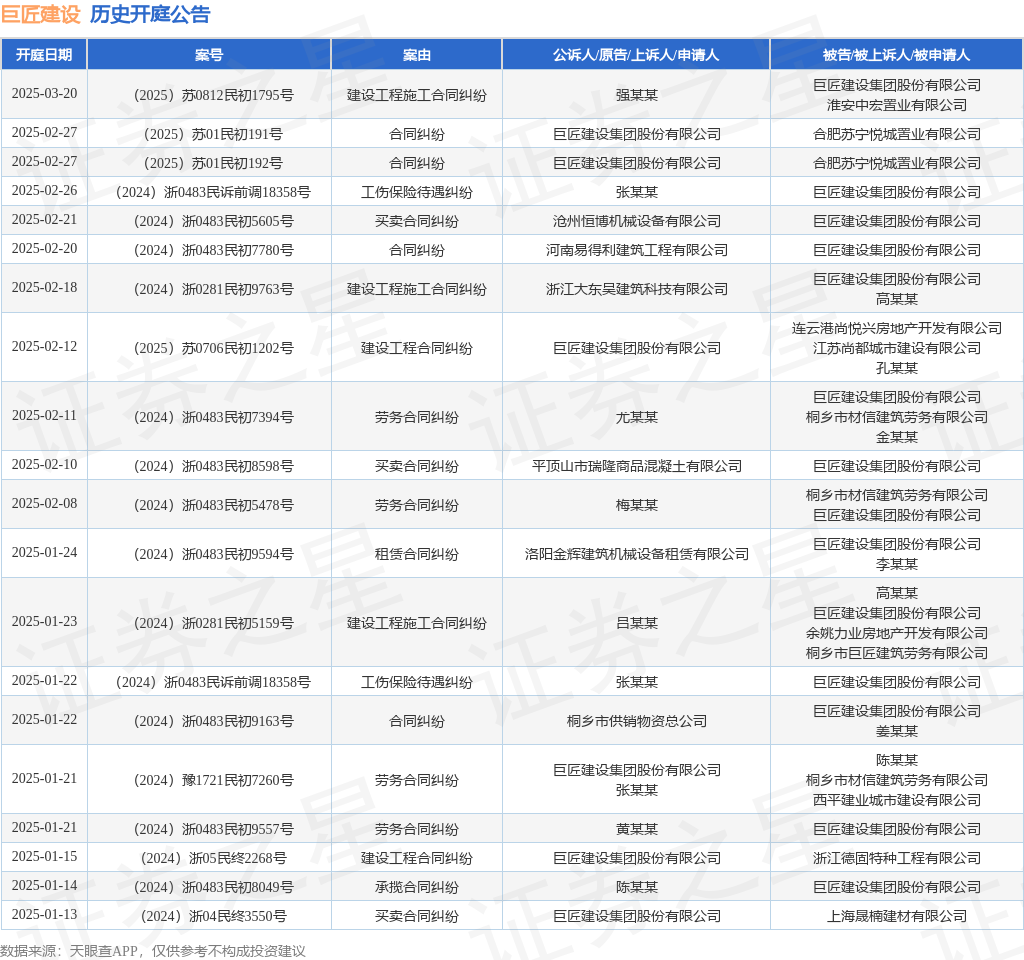Image resolution: width=1024 pixels, height=960 pixels.
Task: Click defendant 孔某某
Action: (897, 368)
